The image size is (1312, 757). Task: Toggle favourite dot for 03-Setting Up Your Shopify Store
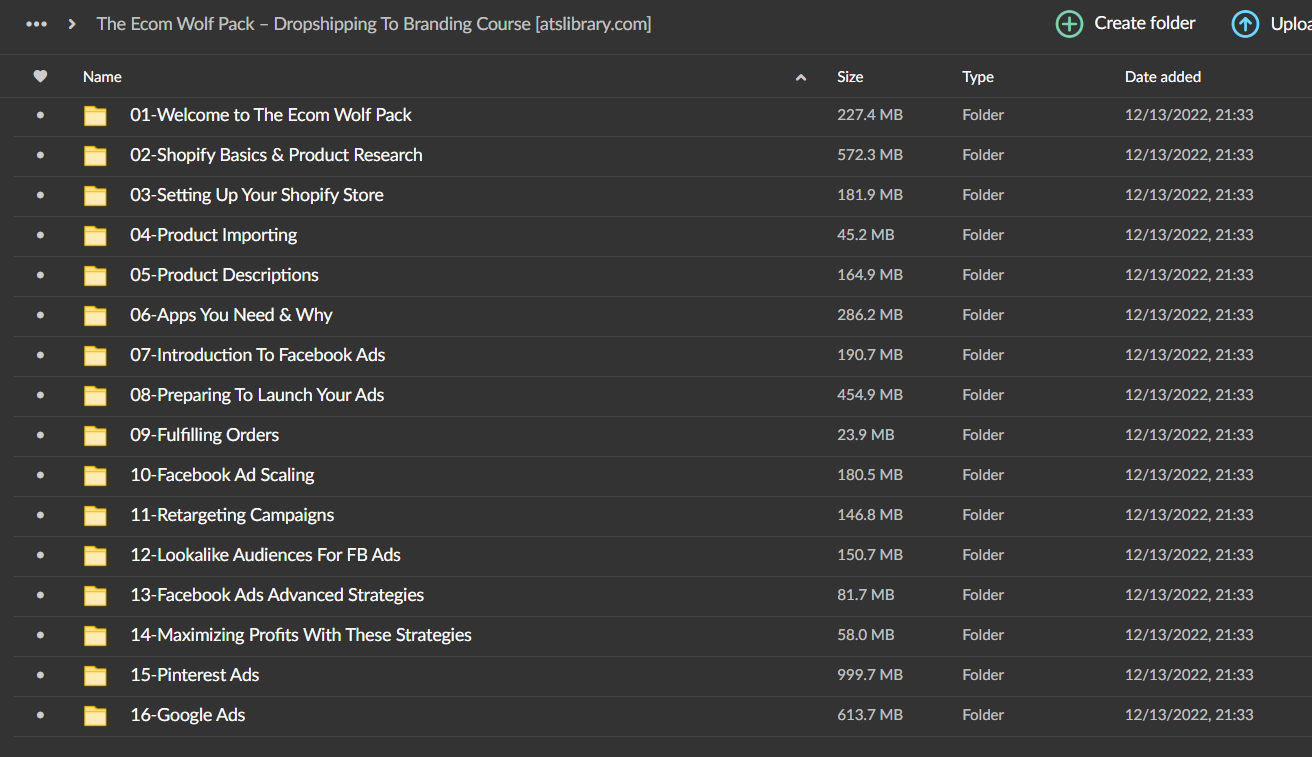(x=40, y=195)
